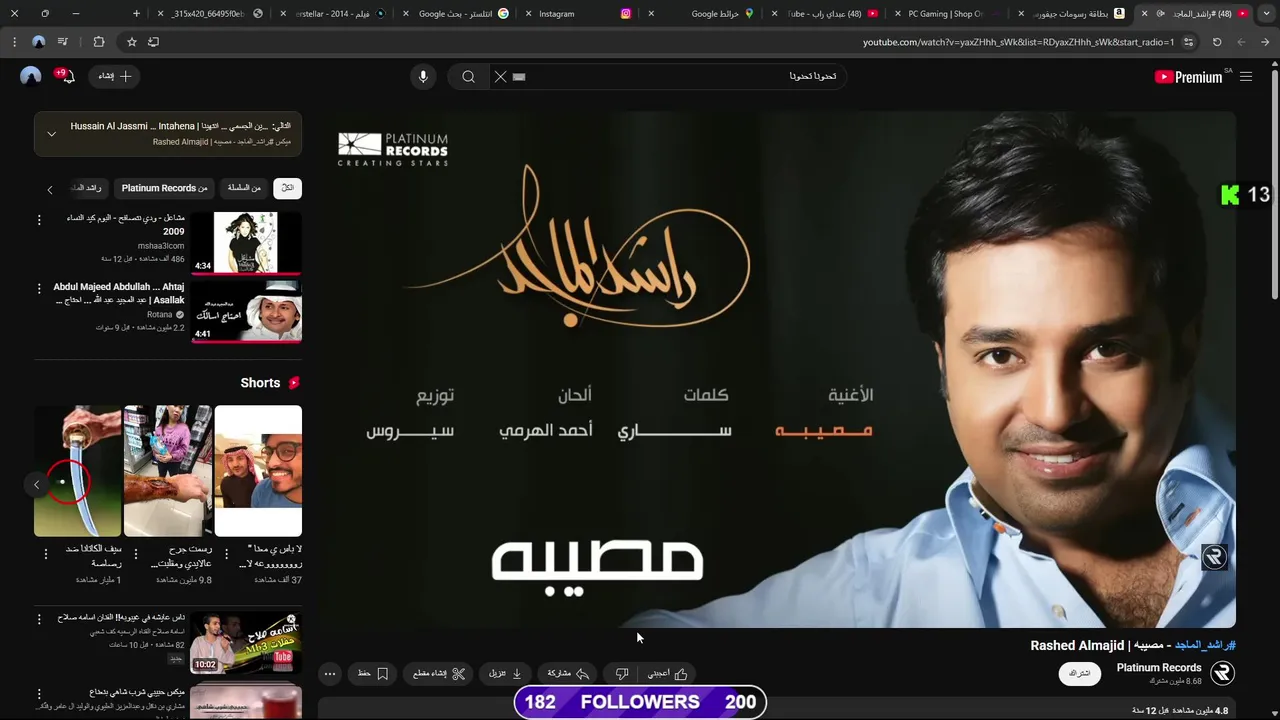Open the henna hand Short thumbnail
This screenshot has height=720, width=1280.
pyautogui.click(x=168, y=471)
